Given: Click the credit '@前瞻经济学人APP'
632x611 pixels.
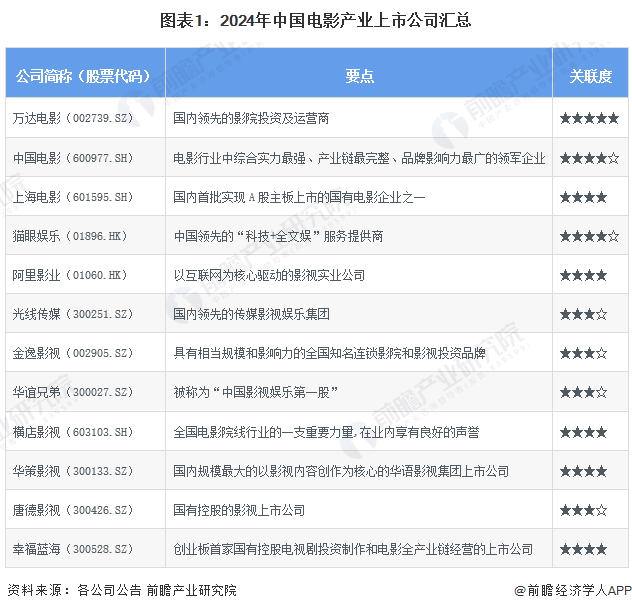Looking at the screenshot, I should click(573, 590).
